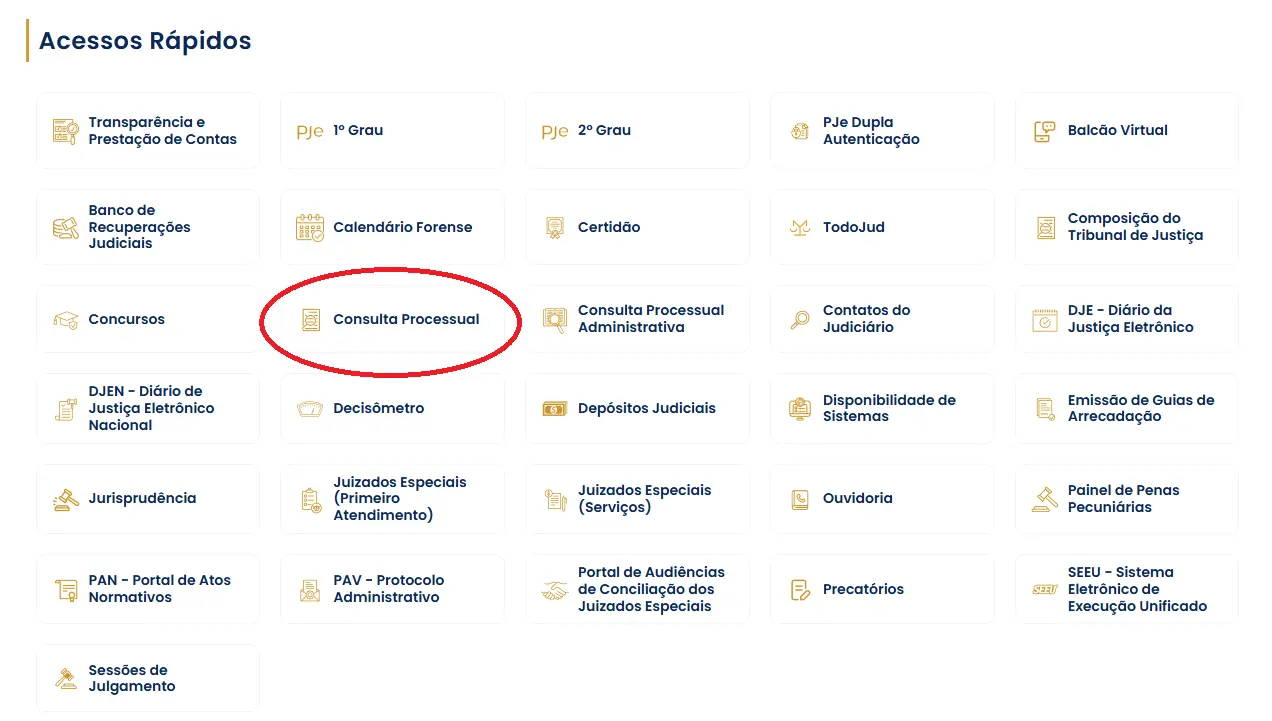Viewport: 1272px width, 721px height.
Task: Click the Decisômetro gauge icon
Action: [310, 409]
